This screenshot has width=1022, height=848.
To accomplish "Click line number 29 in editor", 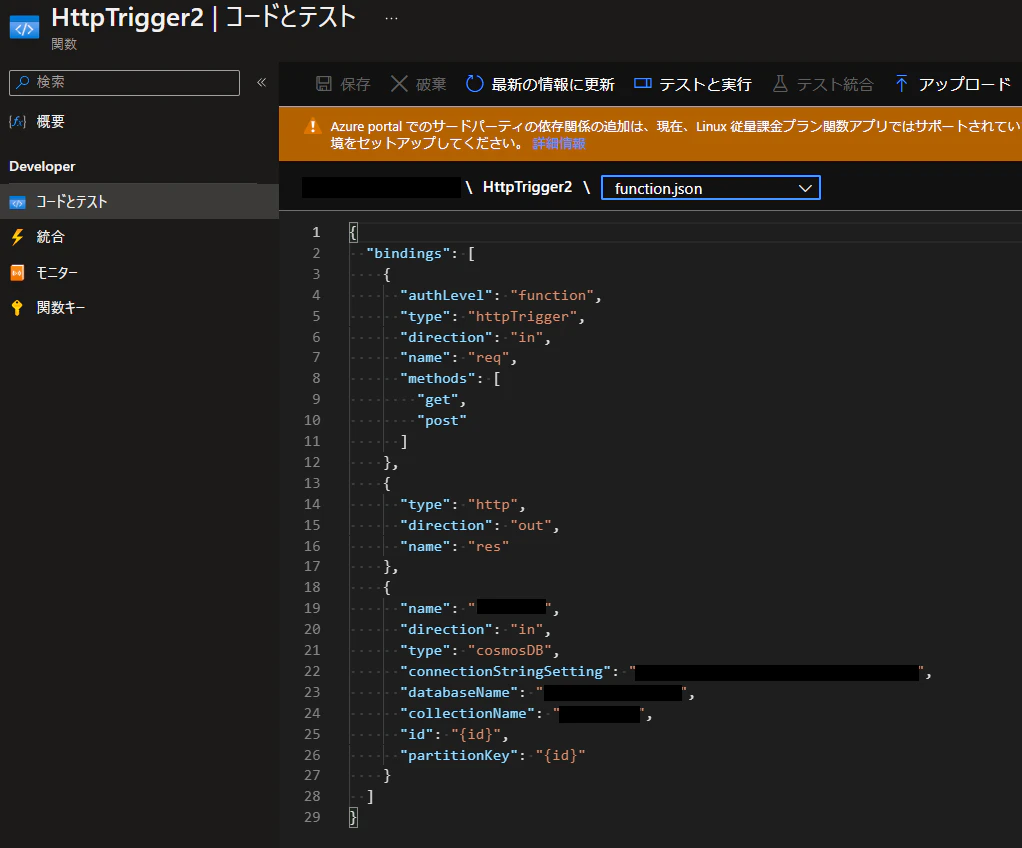I will [312, 817].
